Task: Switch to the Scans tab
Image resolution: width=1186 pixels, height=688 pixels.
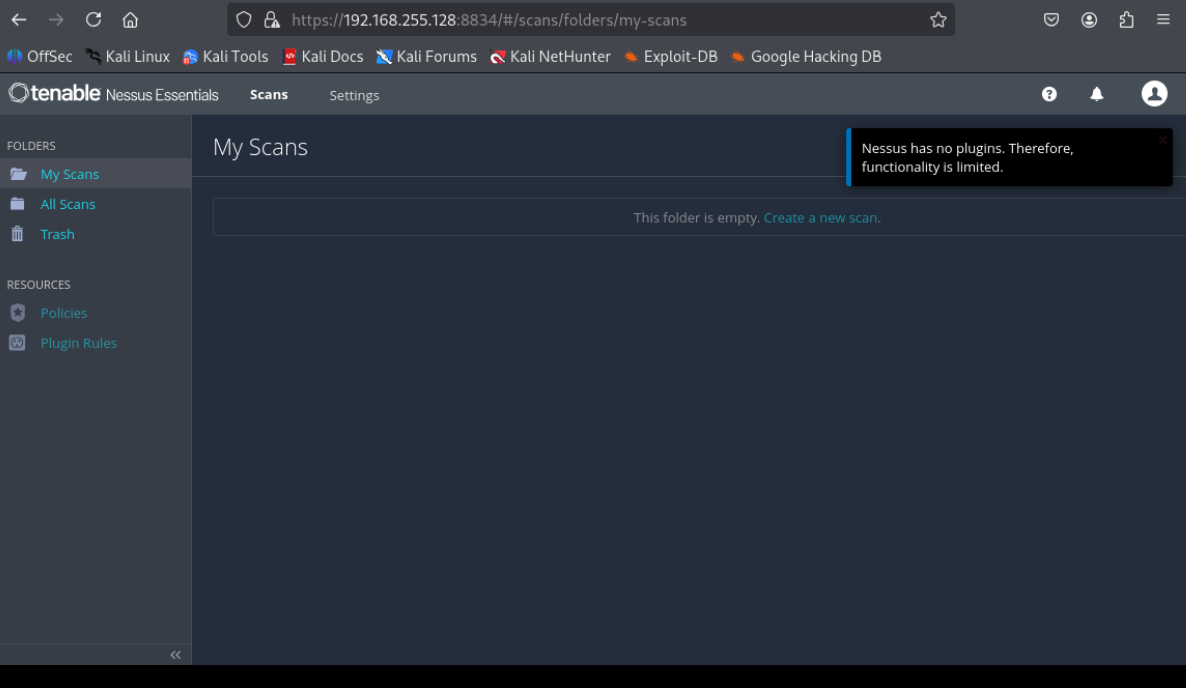Action: [269, 95]
